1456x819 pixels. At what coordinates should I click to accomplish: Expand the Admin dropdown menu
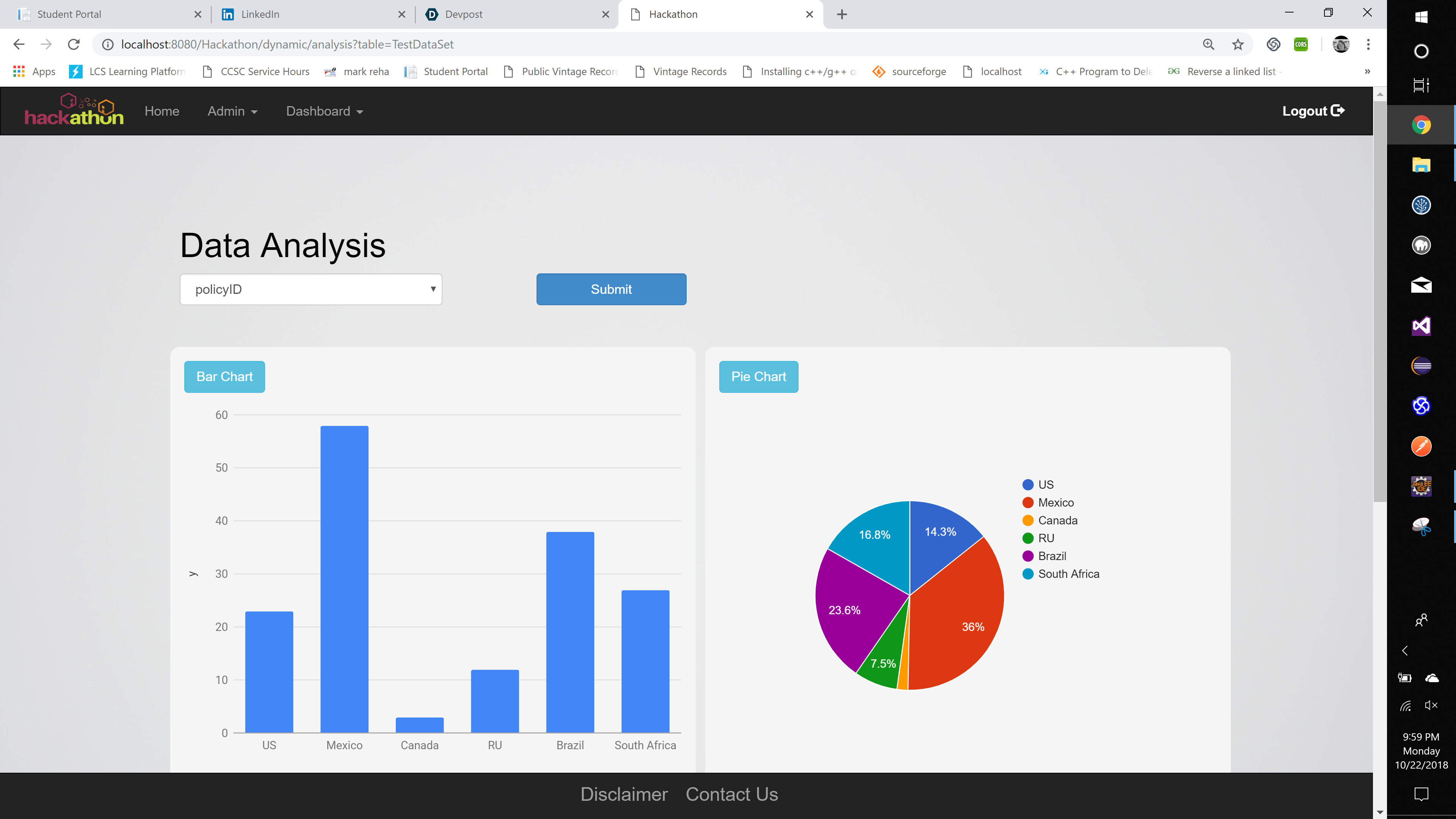click(x=232, y=111)
